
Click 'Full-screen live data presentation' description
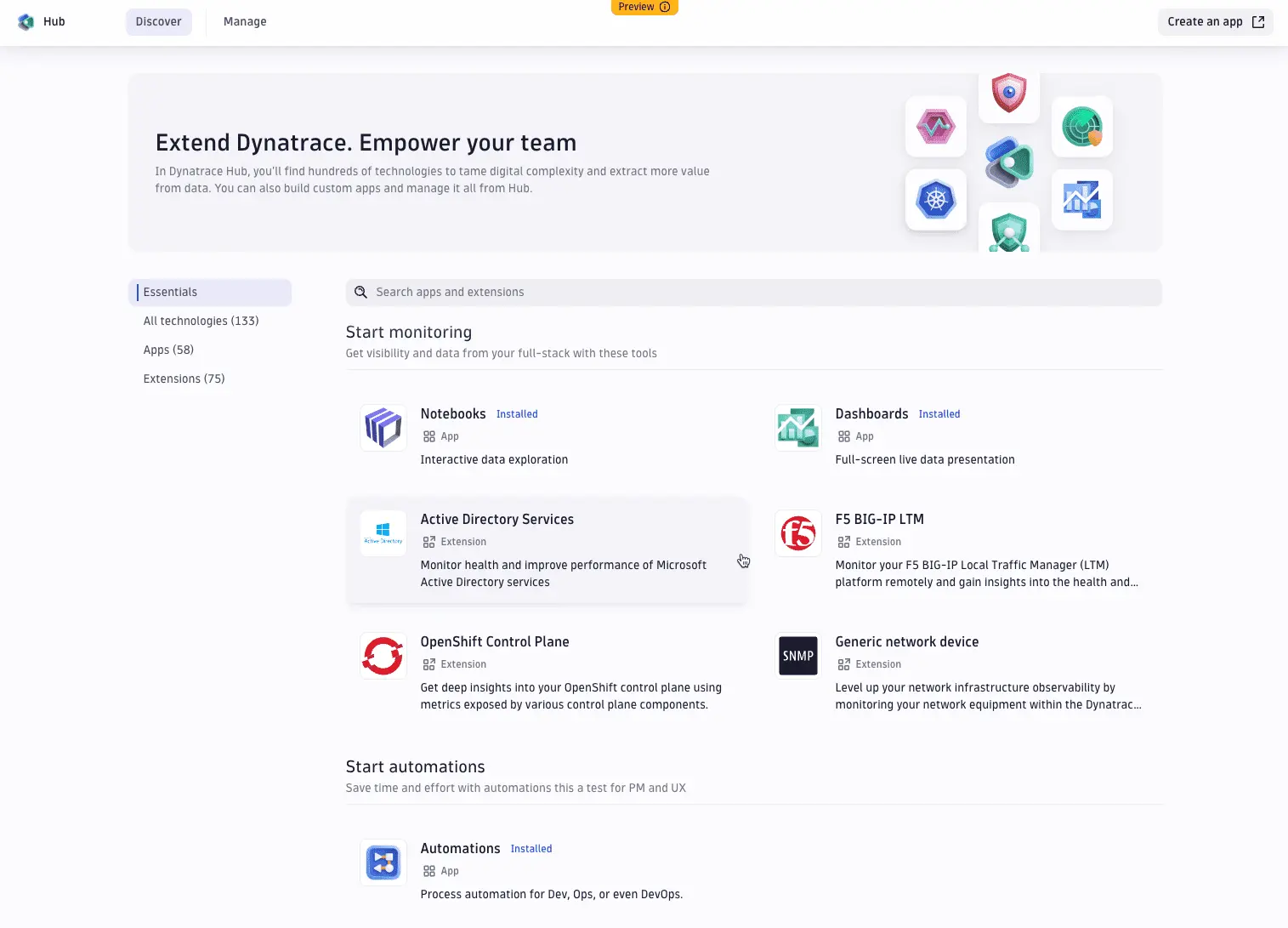[925, 459]
